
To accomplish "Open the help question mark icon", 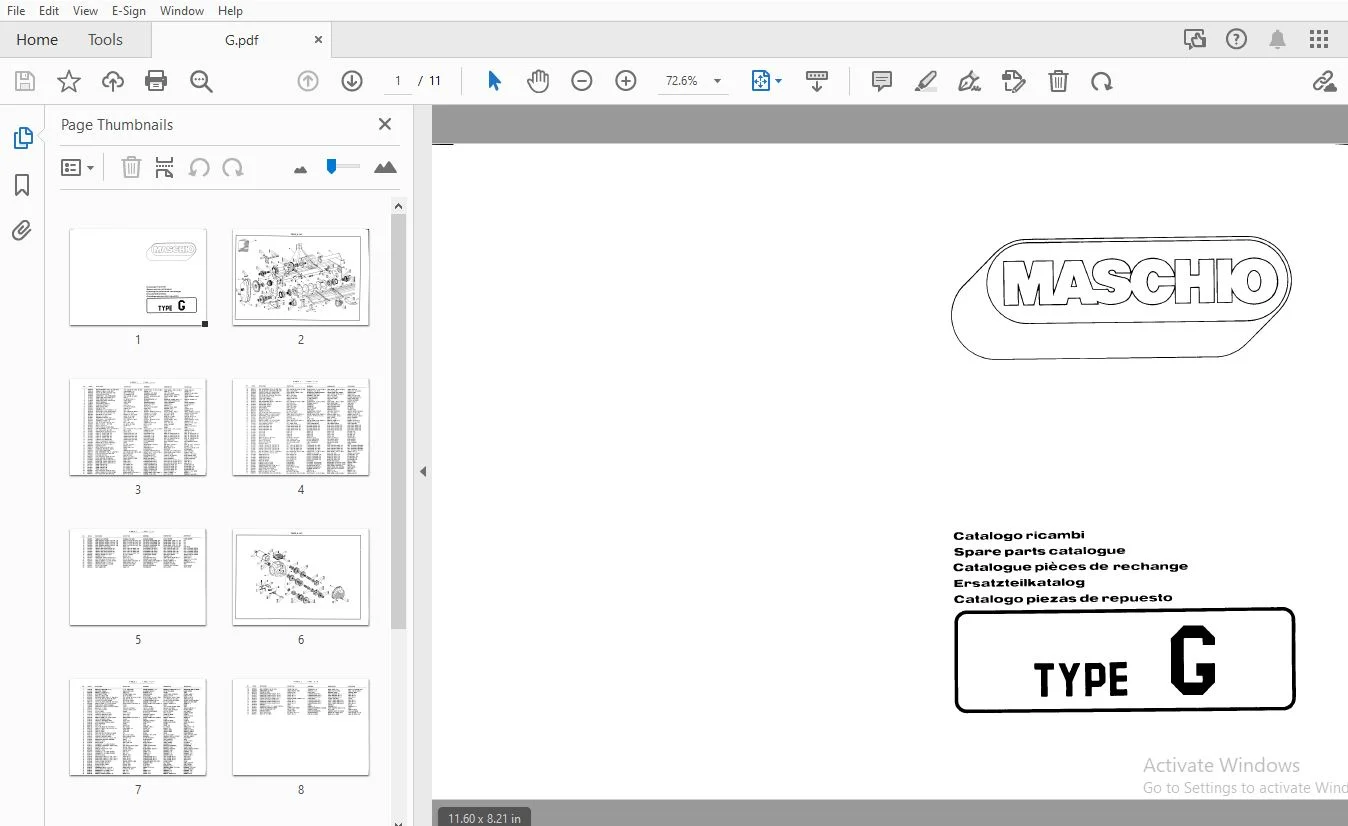I will pos(1237,40).
